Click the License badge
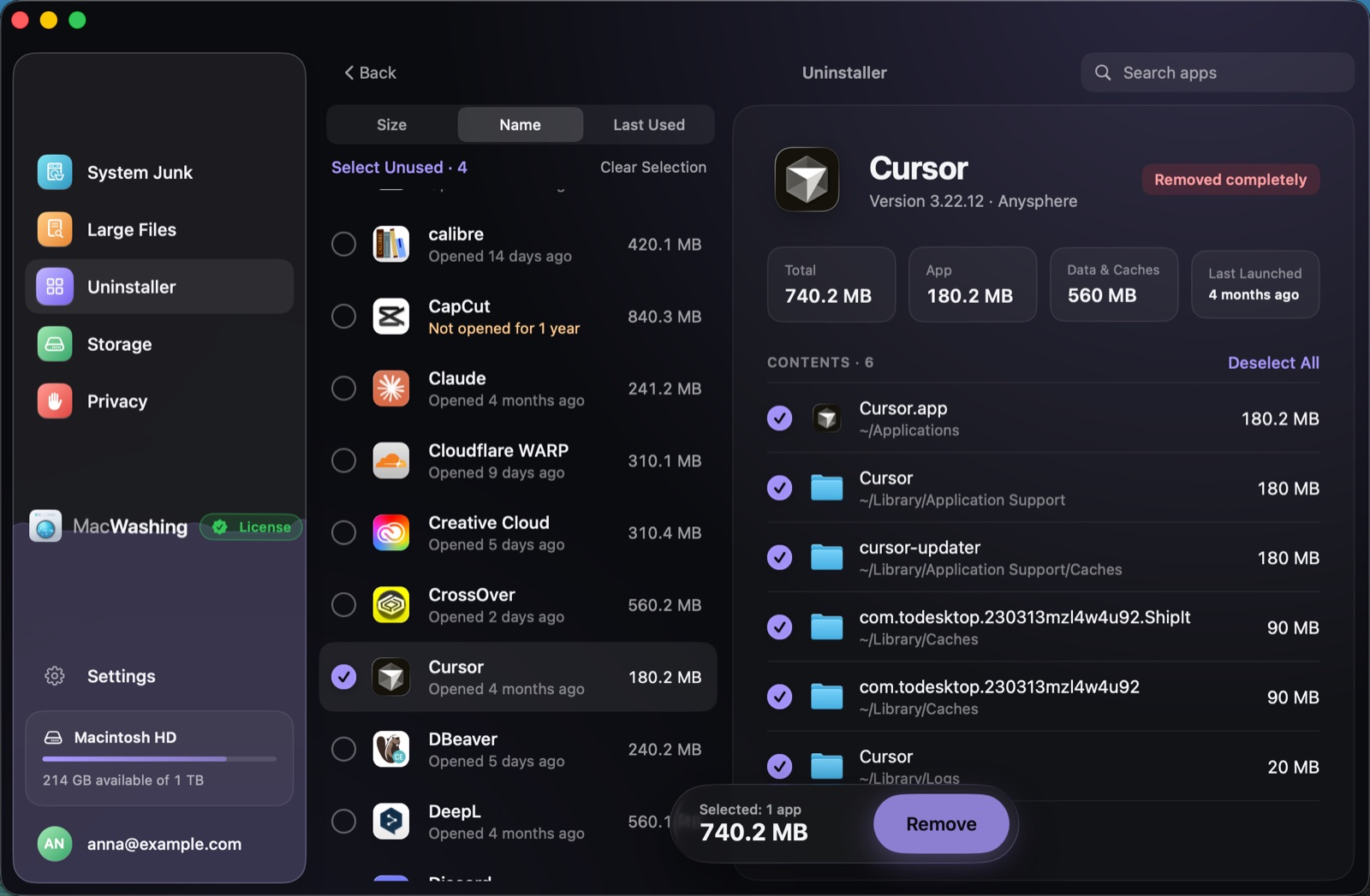The width and height of the screenshot is (1370, 896). (x=251, y=527)
